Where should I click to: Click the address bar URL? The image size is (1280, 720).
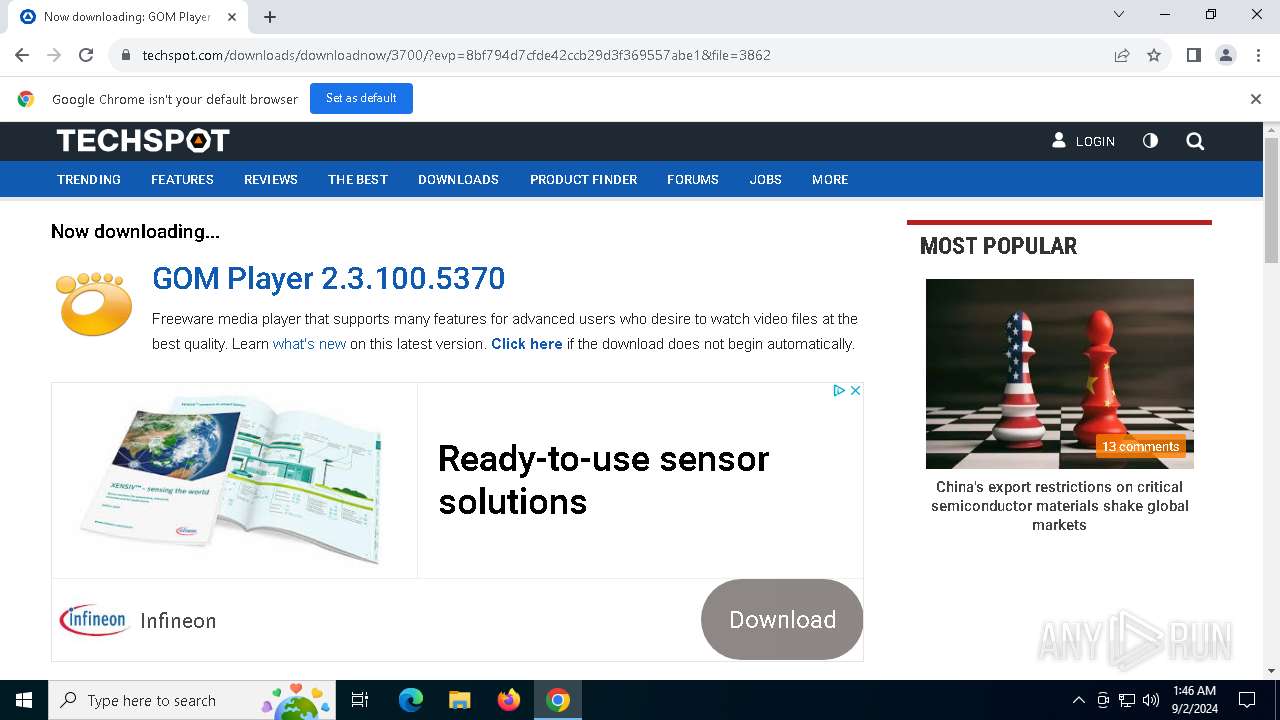[456, 55]
